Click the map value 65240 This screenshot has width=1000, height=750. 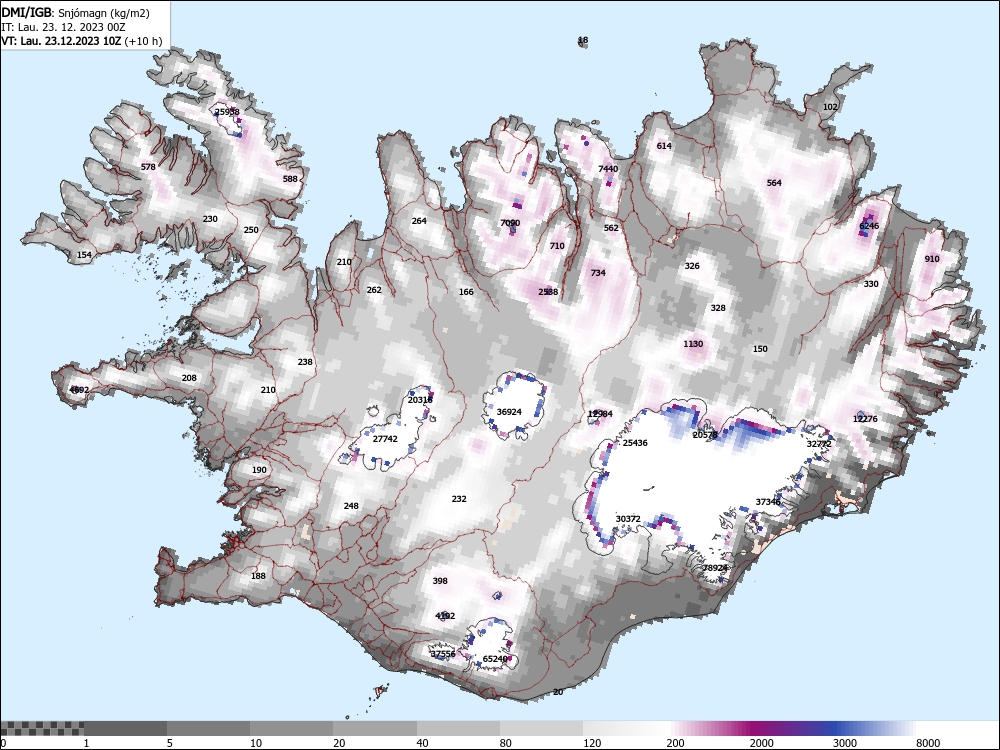point(495,659)
